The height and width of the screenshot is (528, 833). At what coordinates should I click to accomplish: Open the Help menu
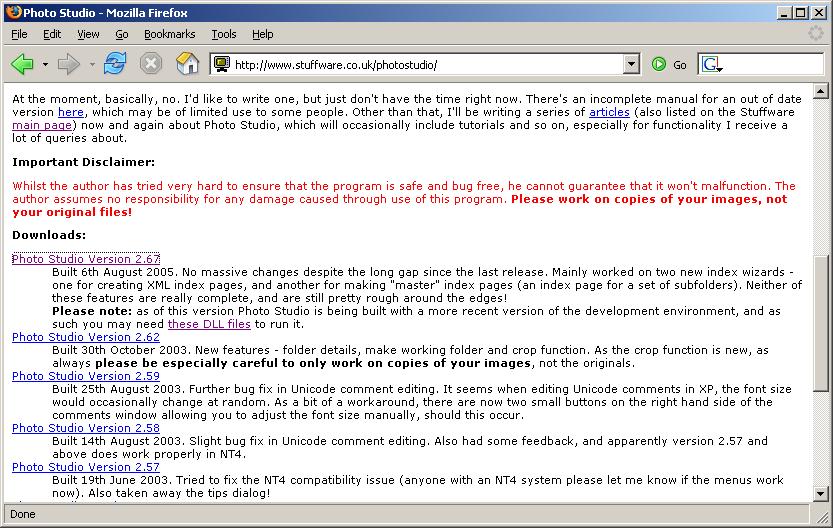262,34
